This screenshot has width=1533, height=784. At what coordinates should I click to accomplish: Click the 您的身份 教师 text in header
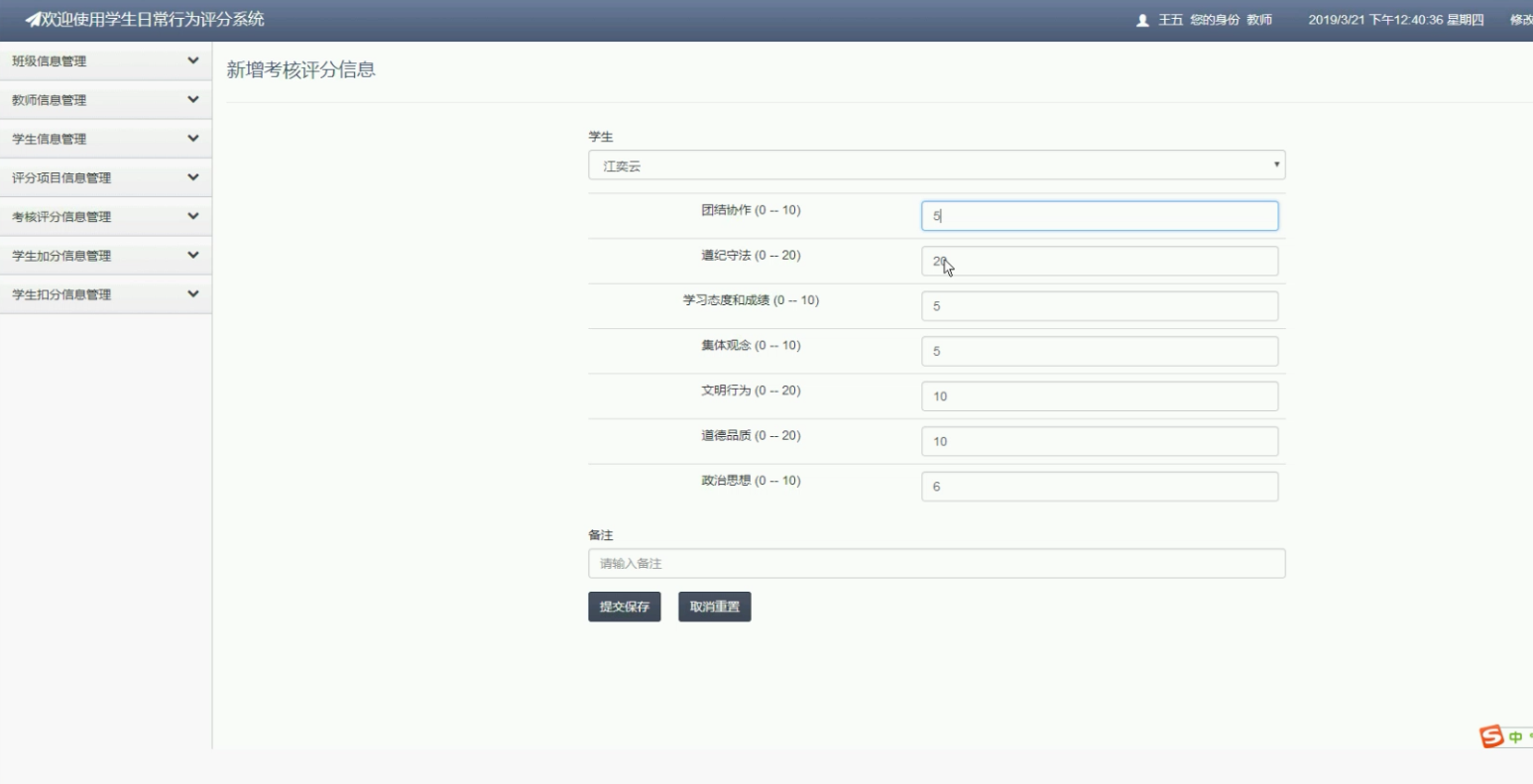point(1231,20)
